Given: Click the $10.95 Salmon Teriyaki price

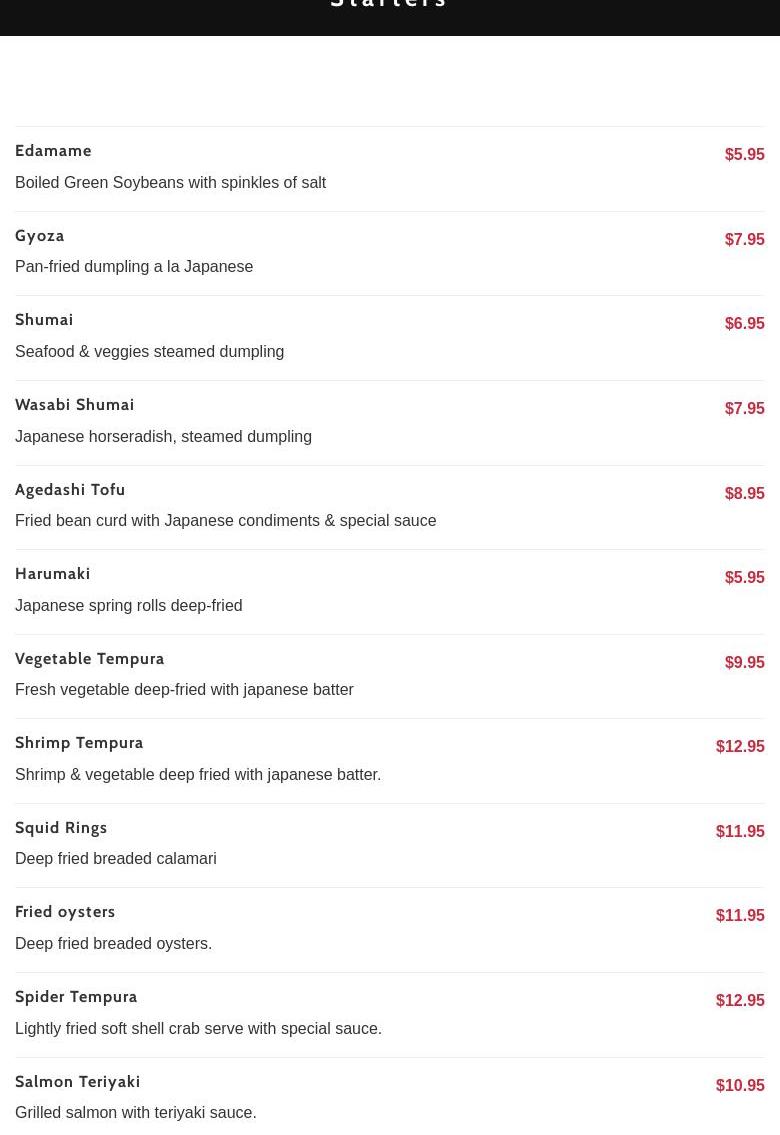Looking at the screenshot, I should click(x=740, y=1086).
